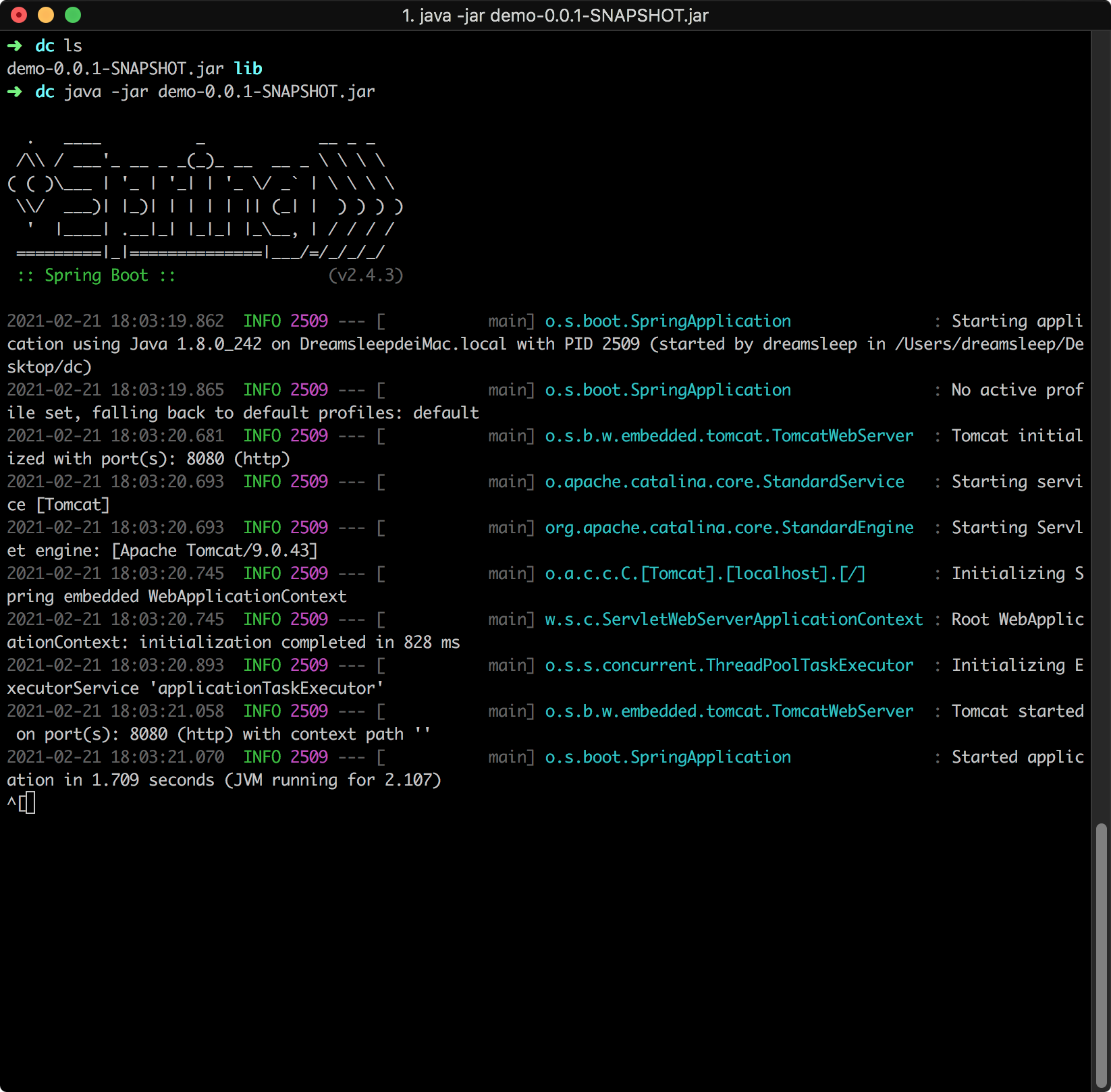Click 'o.s.b.w.embedded.tomcat.TomcatWebServer' on the 18:03:21.058 line

pos(730,711)
